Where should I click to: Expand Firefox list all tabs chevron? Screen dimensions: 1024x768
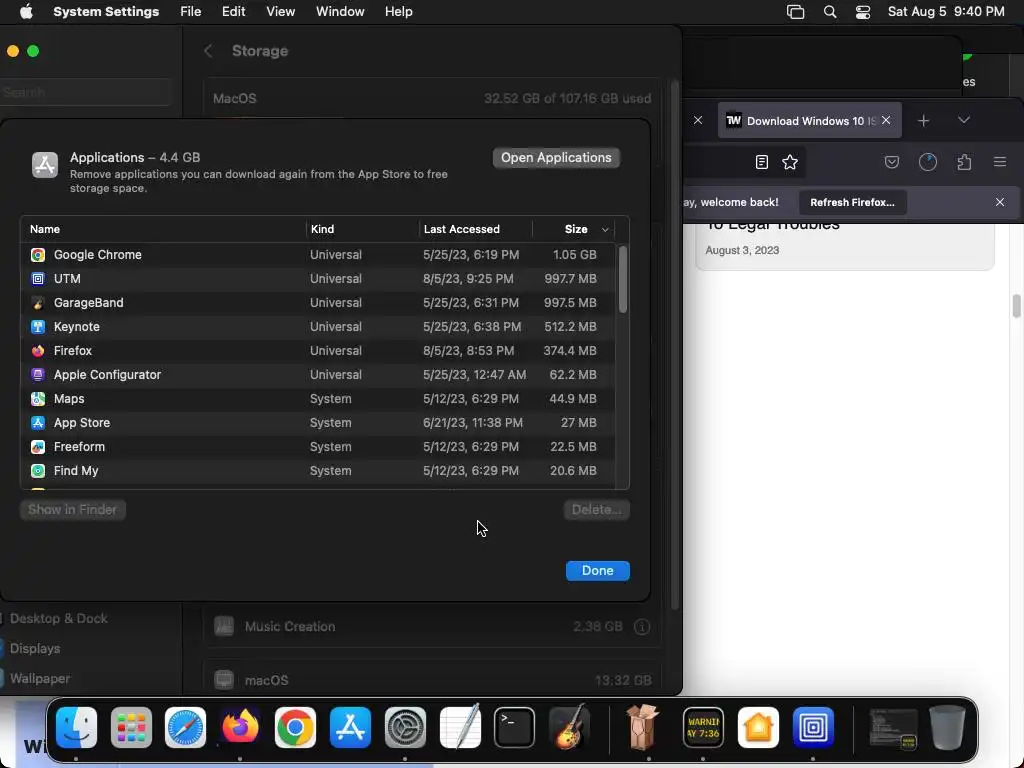[964, 120]
